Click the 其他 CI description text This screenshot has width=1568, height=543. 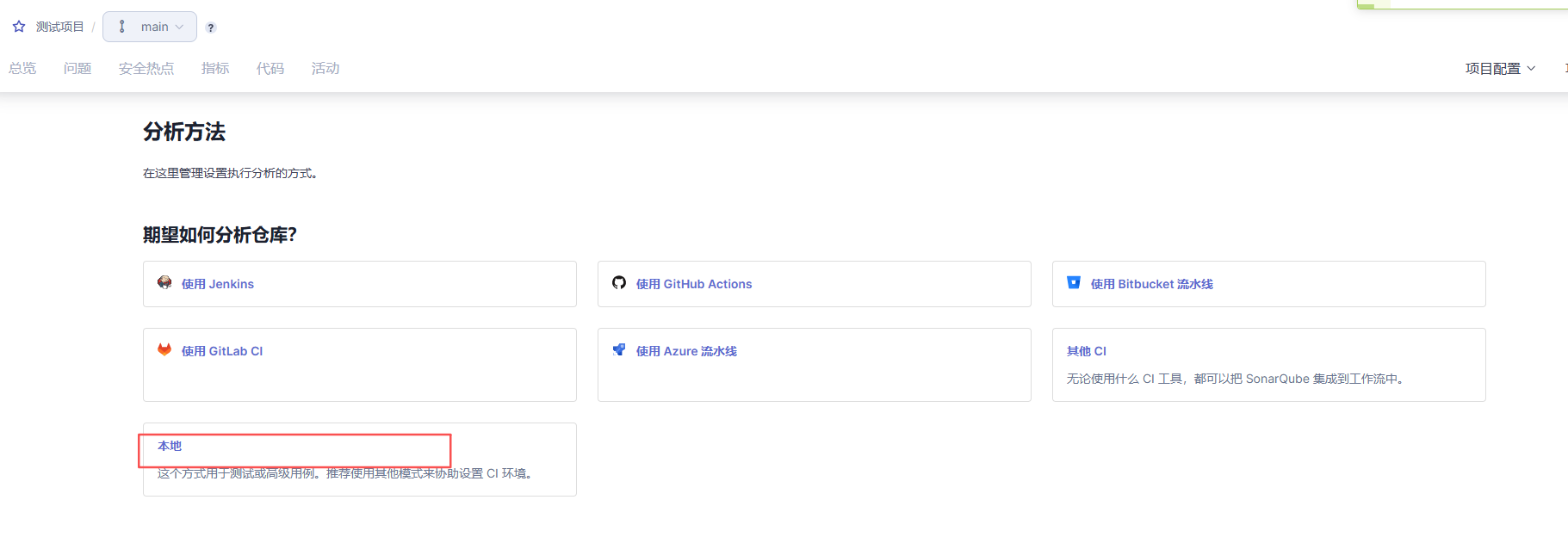1237,379
